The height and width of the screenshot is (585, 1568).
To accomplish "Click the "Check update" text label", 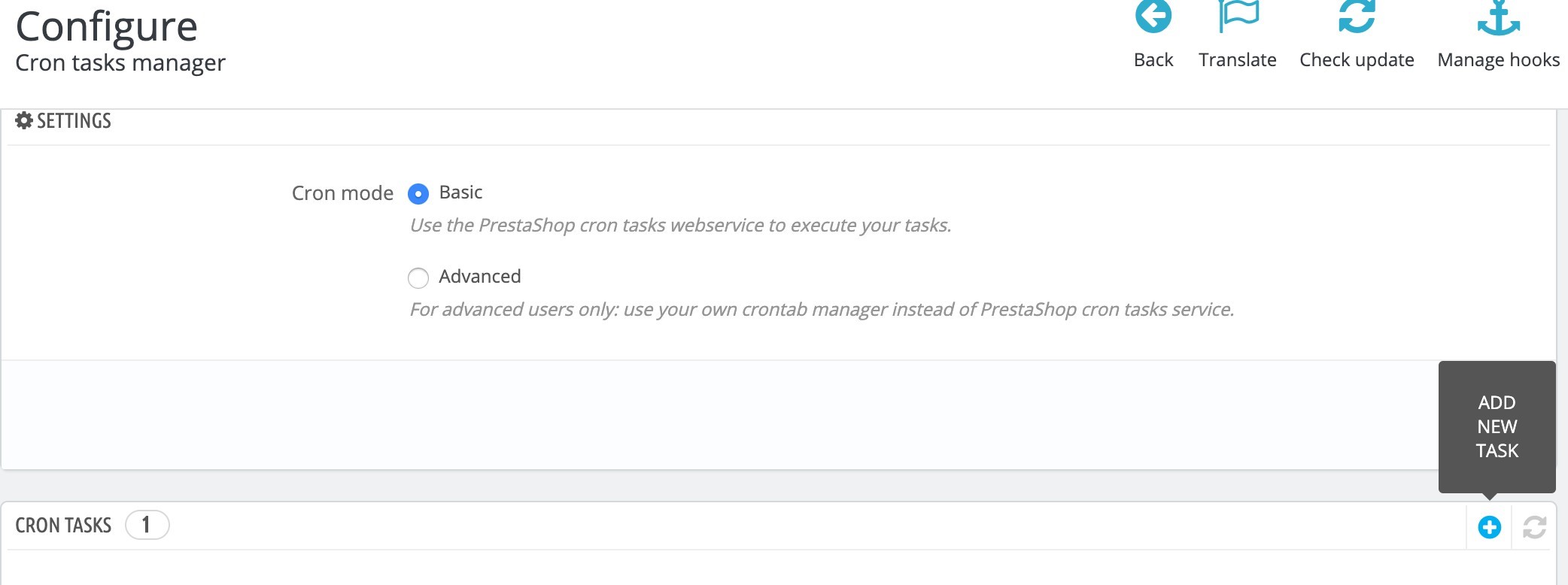I will 1357,60.
